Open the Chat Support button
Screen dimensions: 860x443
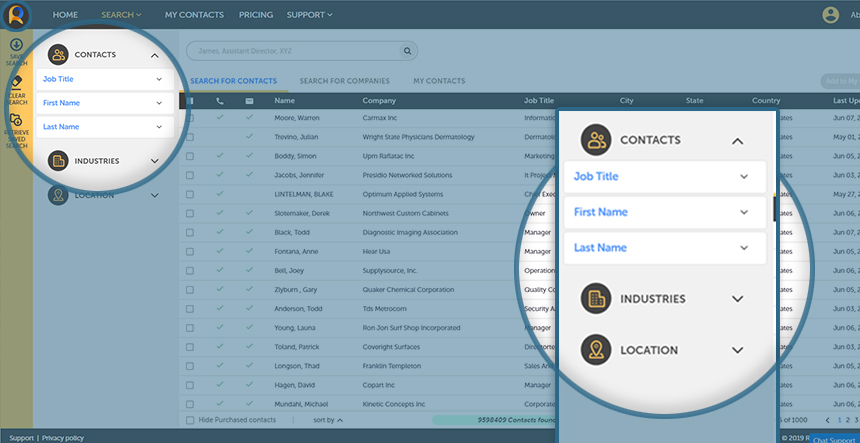tap(835, 440)
